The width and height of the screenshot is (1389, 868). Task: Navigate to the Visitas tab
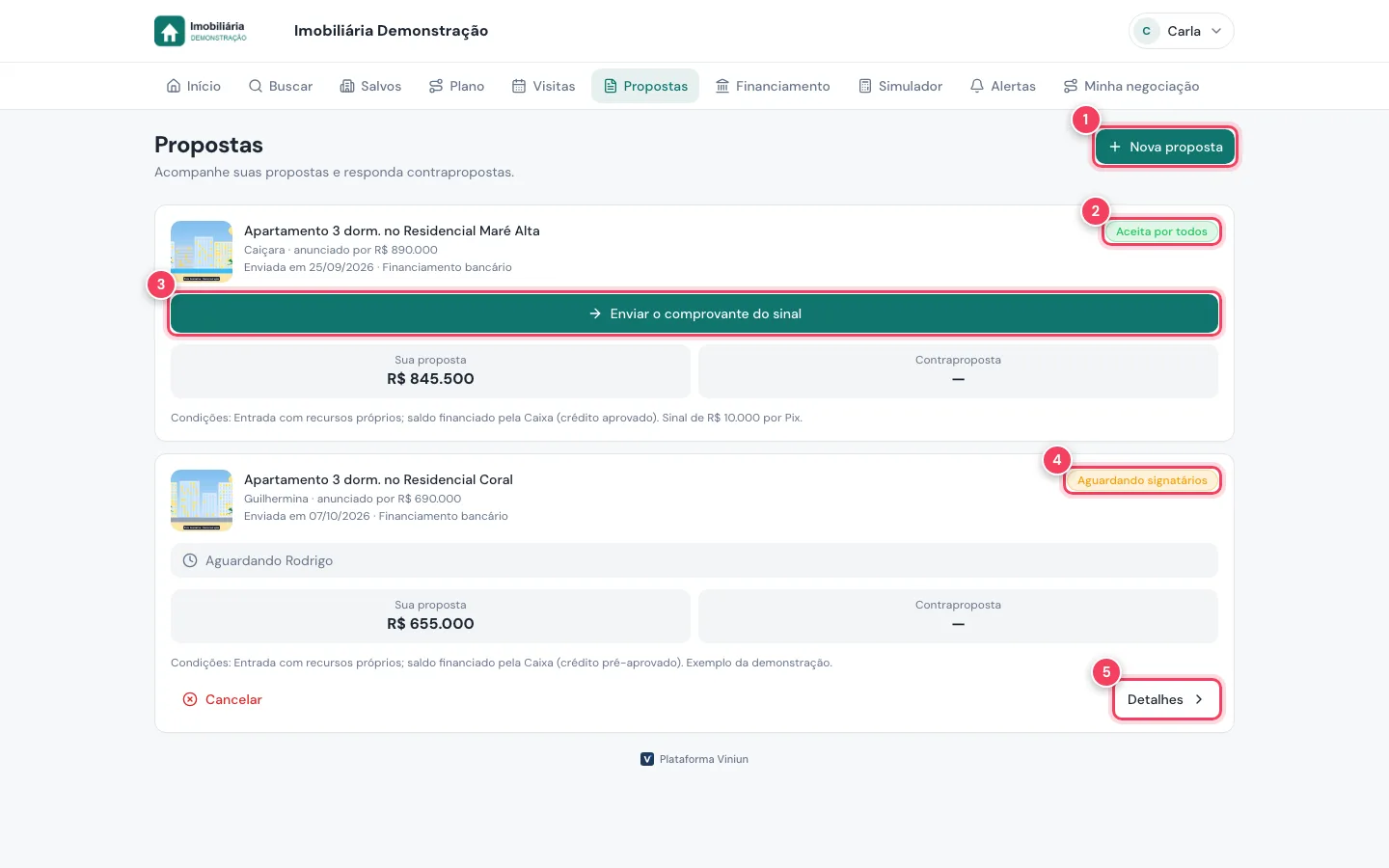click(x=543, y=86)
